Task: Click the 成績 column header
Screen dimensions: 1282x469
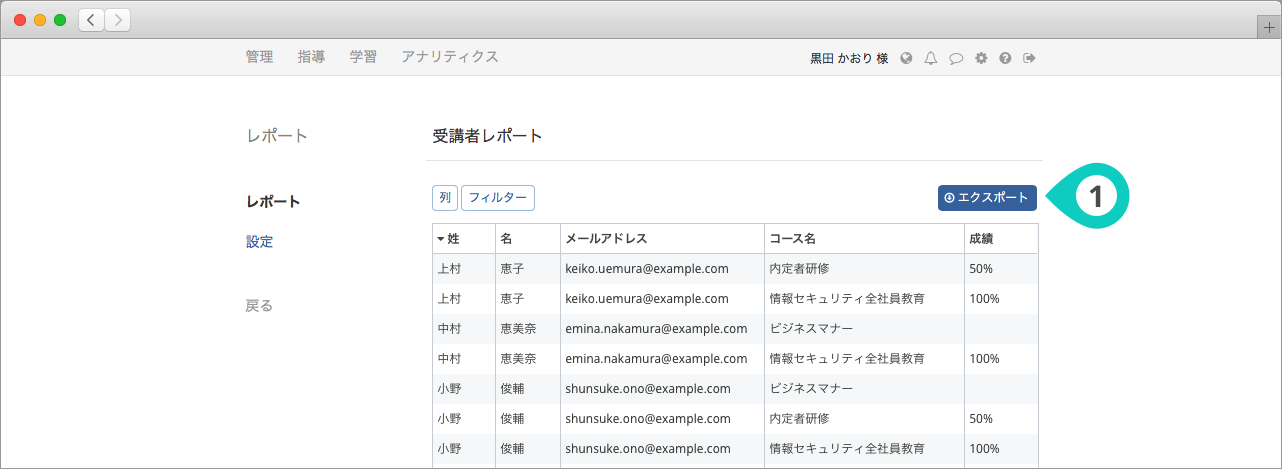Action: (980, 238)
